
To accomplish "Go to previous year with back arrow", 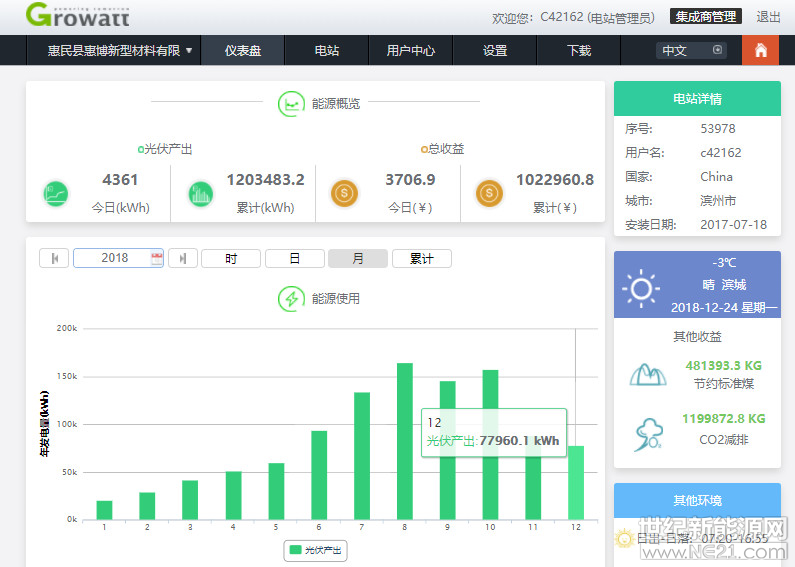I will (x=54, y=258).
